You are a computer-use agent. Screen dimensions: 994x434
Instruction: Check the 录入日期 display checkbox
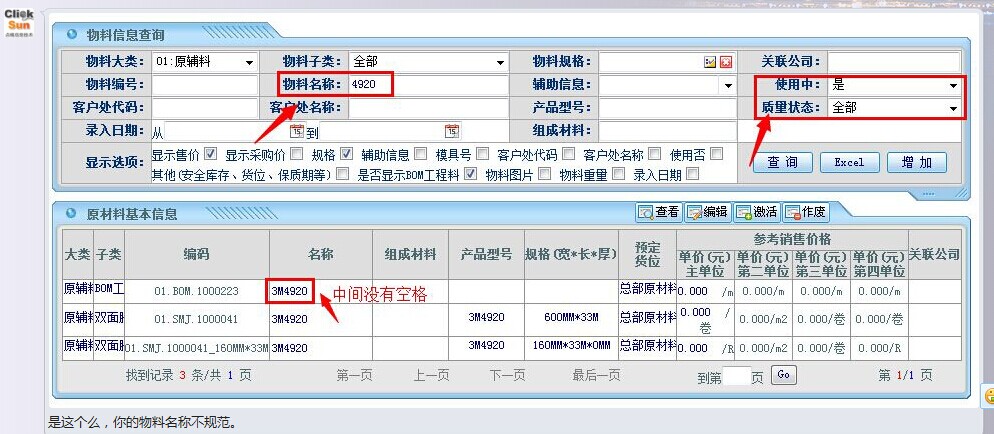(693, 174)
